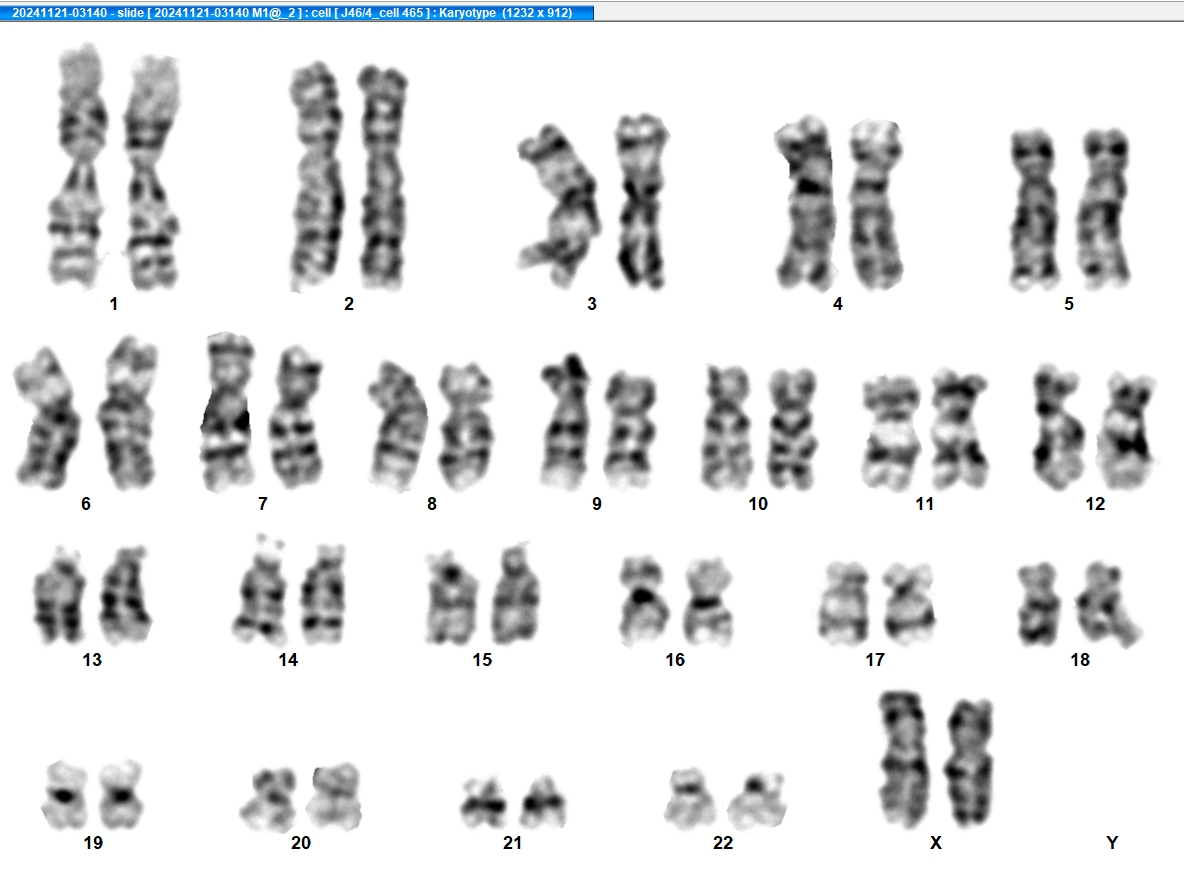Select the right chromosome 18 homolog

click(1109, 604)
